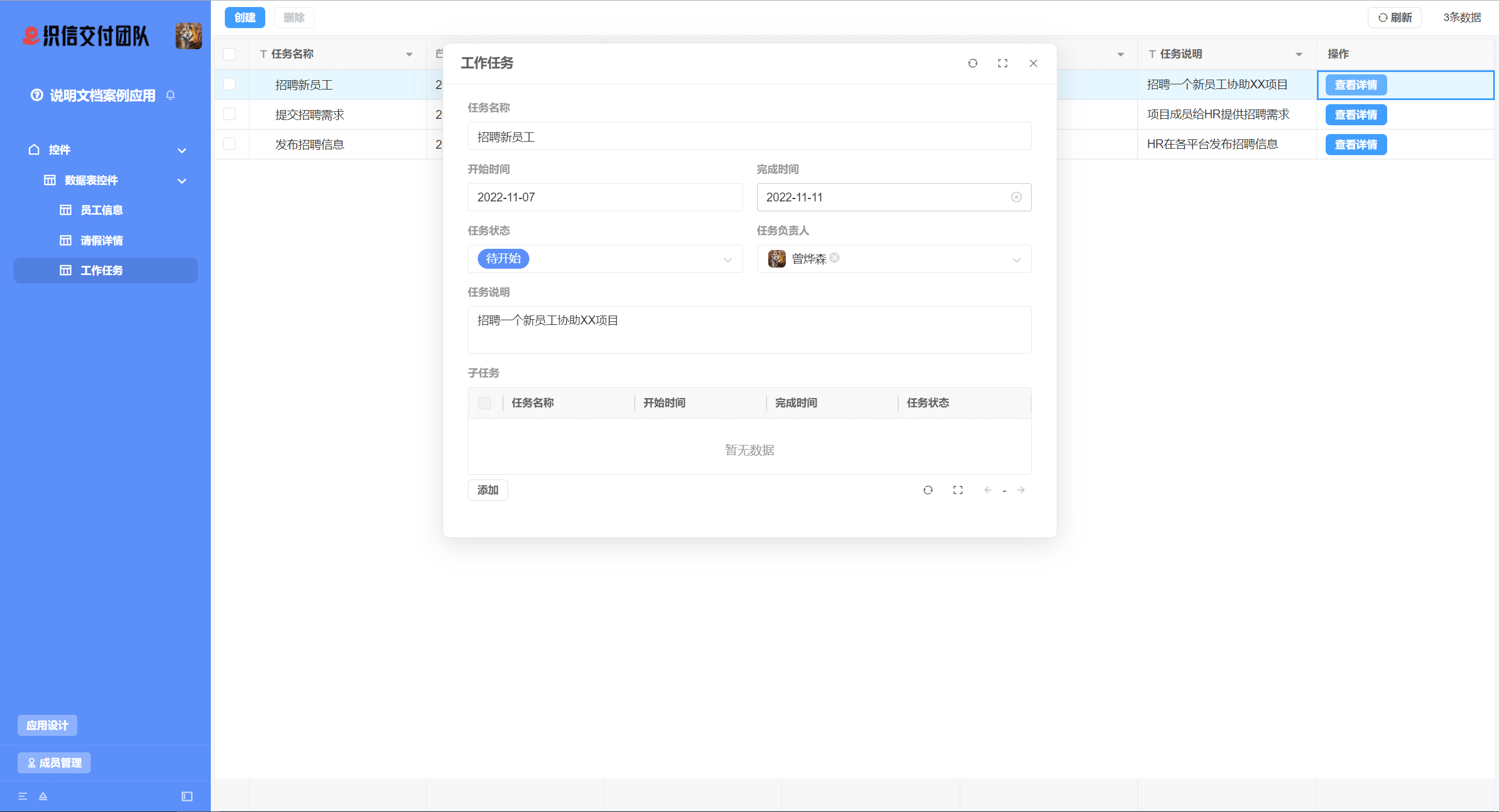1499x812 pixels.
Task: Click the 任务说明 text area
Action: [749, 330]
